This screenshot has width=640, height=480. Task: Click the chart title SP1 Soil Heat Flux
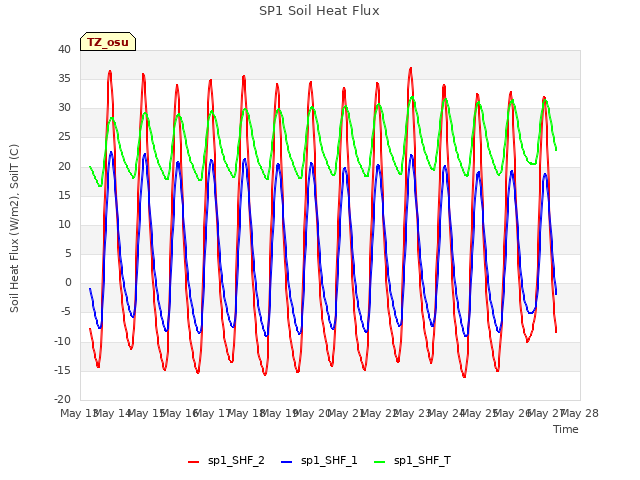pos(319,11)
